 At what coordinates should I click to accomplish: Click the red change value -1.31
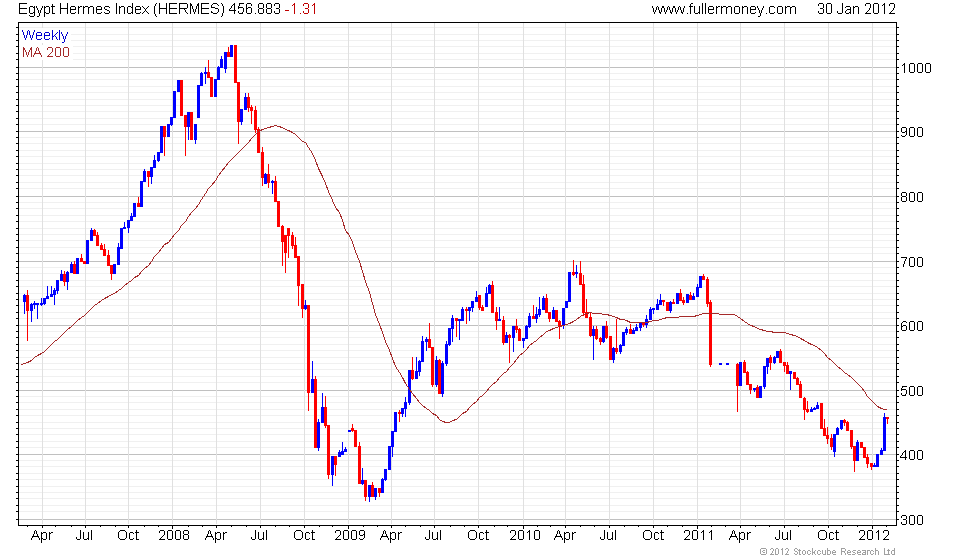point(301,9)
